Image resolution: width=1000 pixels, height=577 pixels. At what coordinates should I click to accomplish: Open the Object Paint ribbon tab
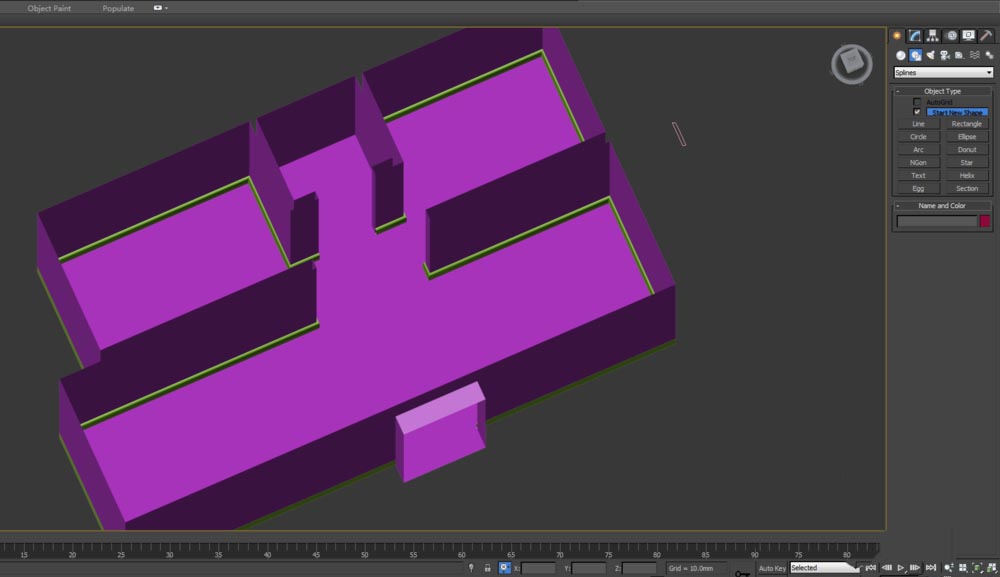coord(47,8)
